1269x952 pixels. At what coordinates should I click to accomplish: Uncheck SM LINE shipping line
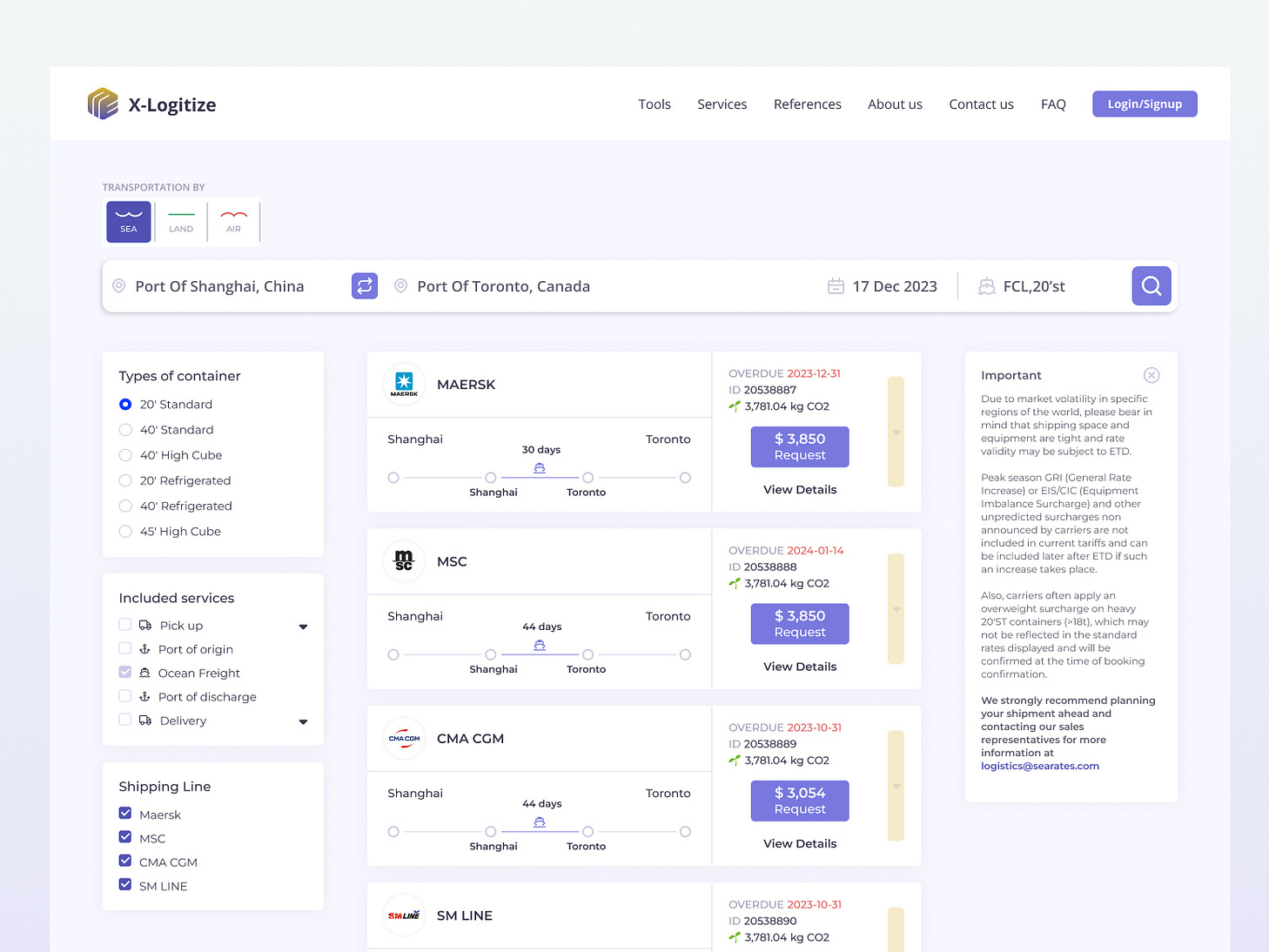125,885
